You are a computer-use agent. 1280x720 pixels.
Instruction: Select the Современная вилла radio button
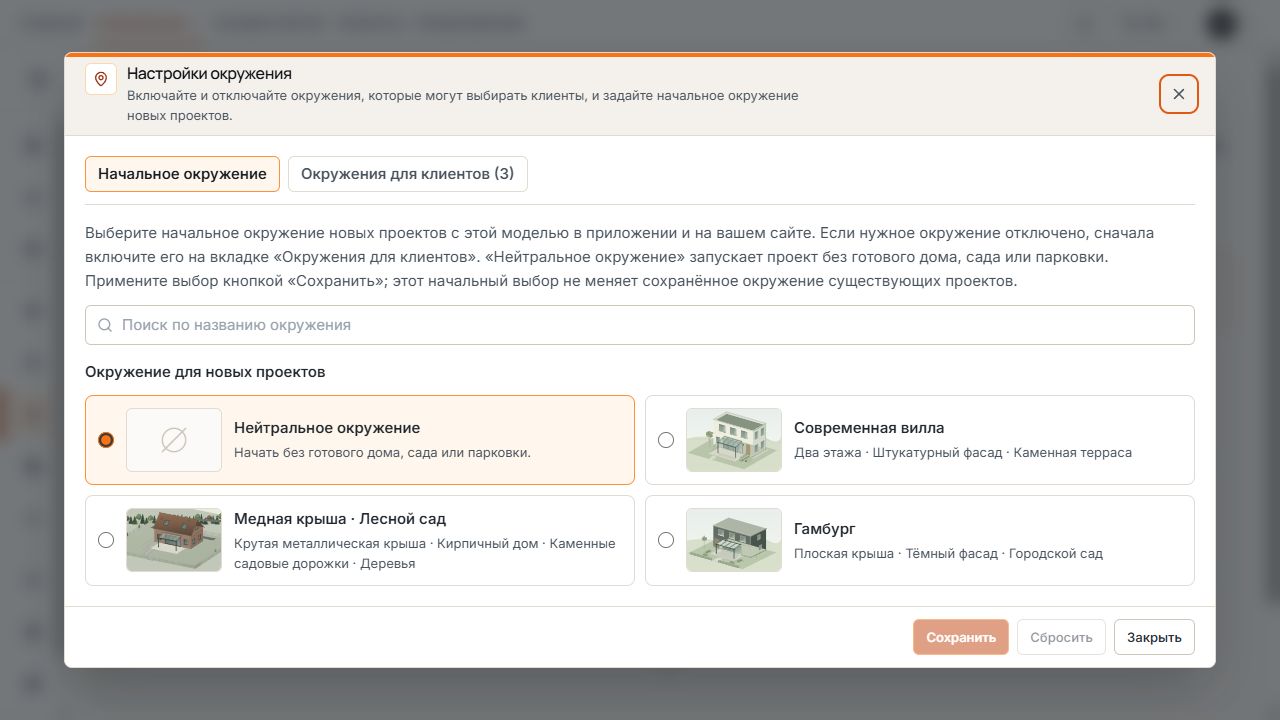(666, 440)
